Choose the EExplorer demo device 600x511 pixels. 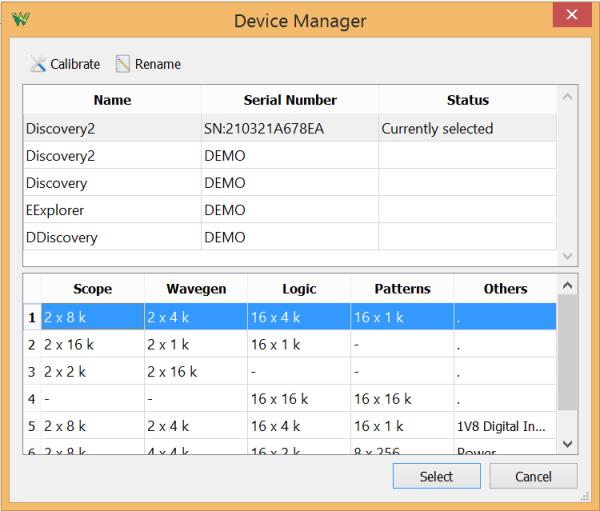[112, 210]
